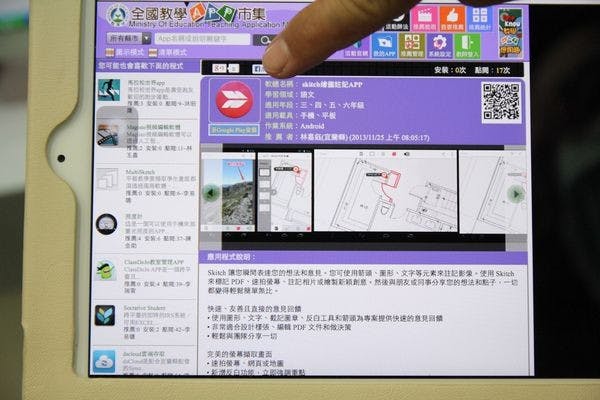
Task: Tap the 安裝:0次 install count text
Action: tap(450, 70)
